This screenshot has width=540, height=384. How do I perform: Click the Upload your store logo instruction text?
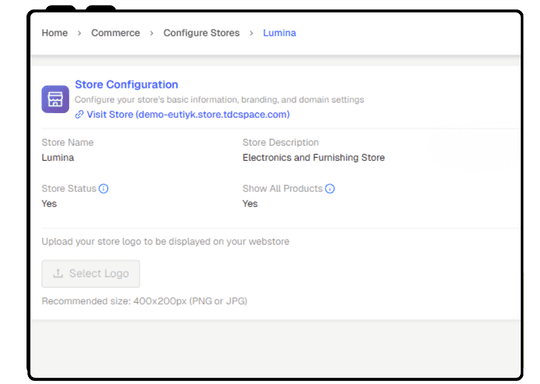pos(165,242)
